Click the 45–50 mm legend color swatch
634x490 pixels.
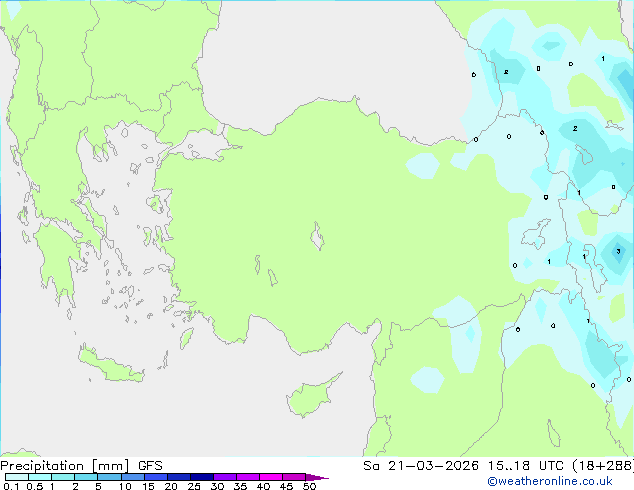tap(294, 477)
